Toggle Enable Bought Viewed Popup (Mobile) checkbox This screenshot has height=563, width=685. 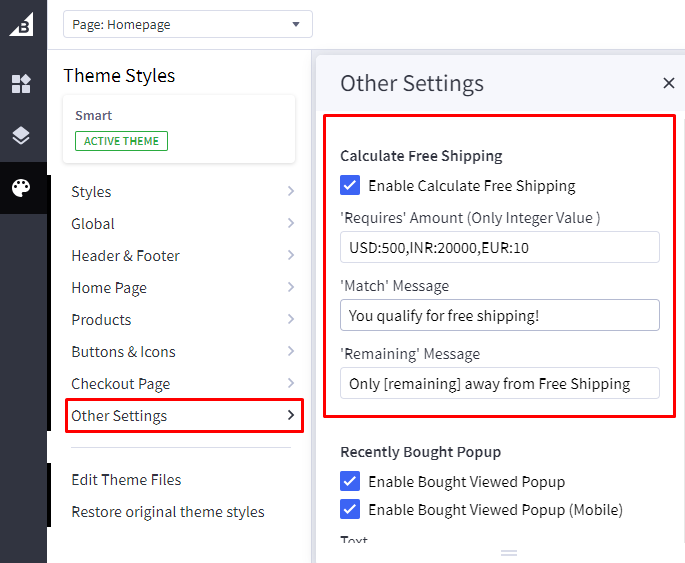pyautogui.click(x=350, y=510)
